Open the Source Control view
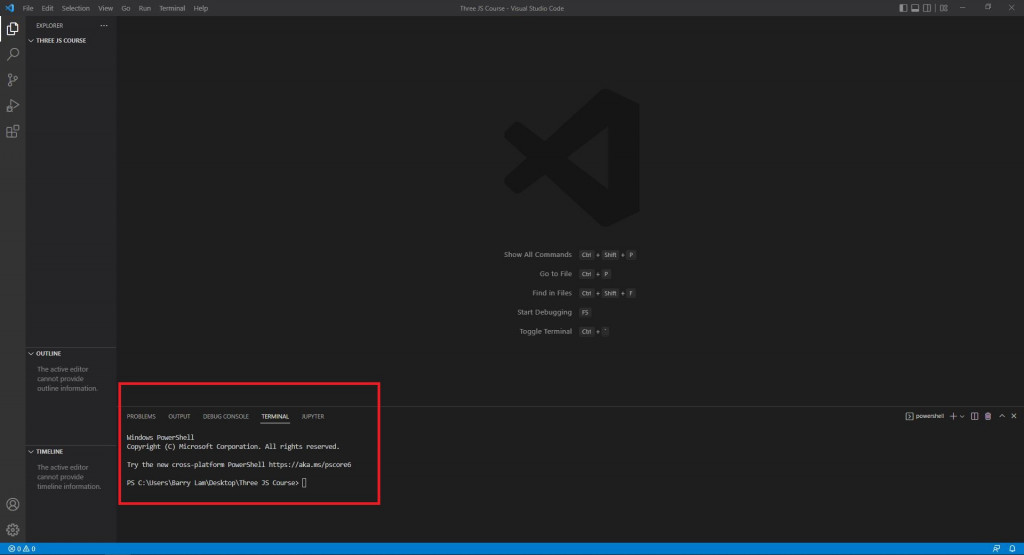The width and height of the screenshot is (1024, 555). tap(12, 80)
